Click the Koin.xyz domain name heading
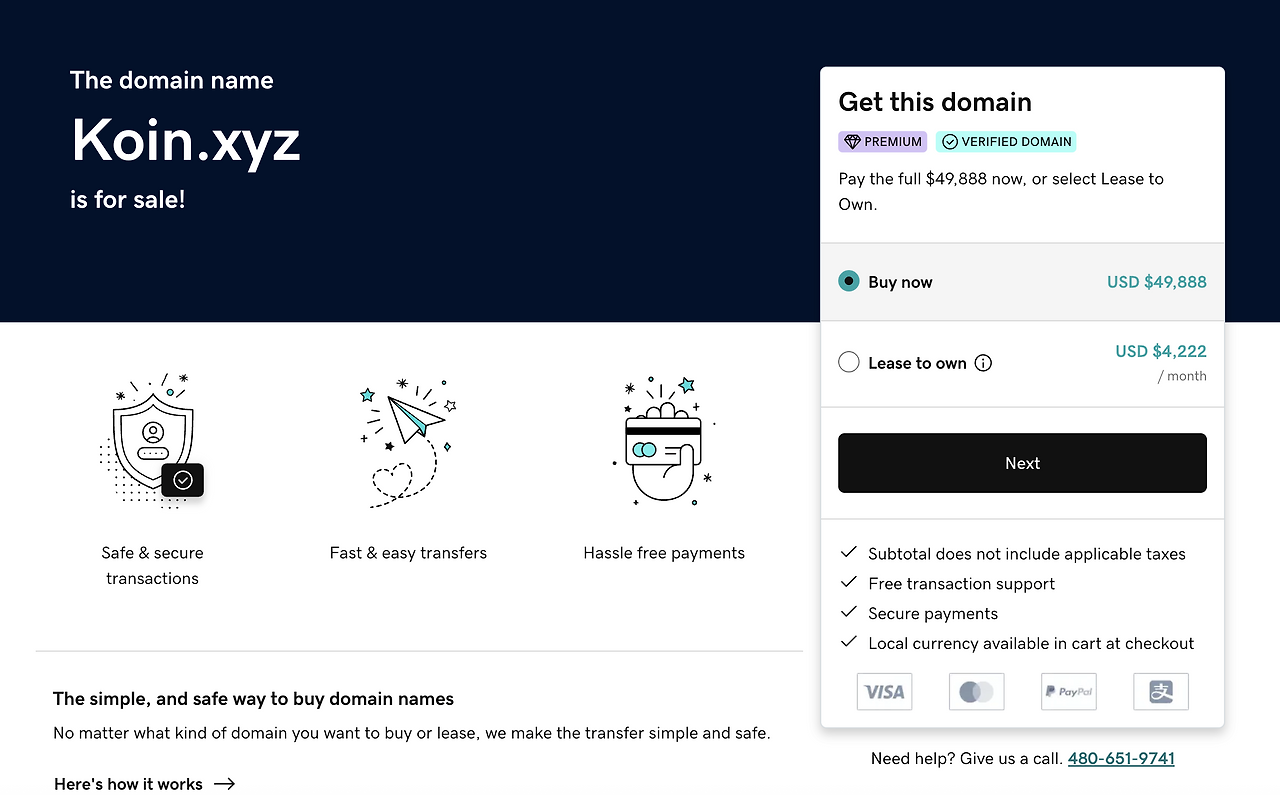 (186, 141)
